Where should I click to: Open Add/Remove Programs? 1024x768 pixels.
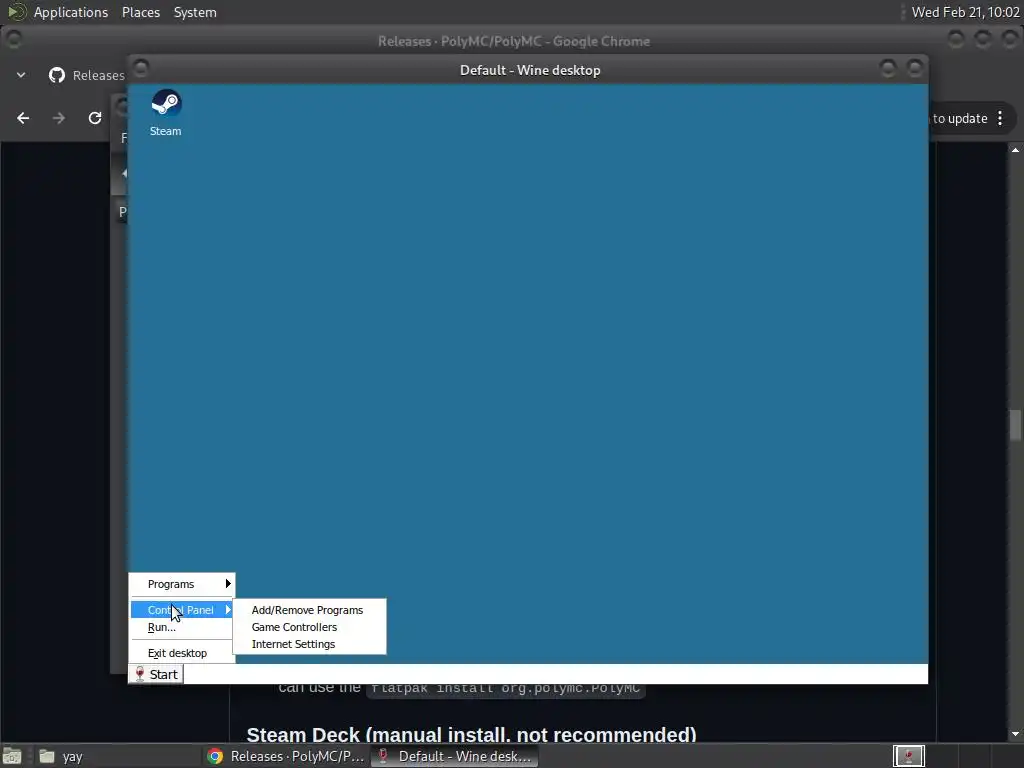click(x=307, y=610)
